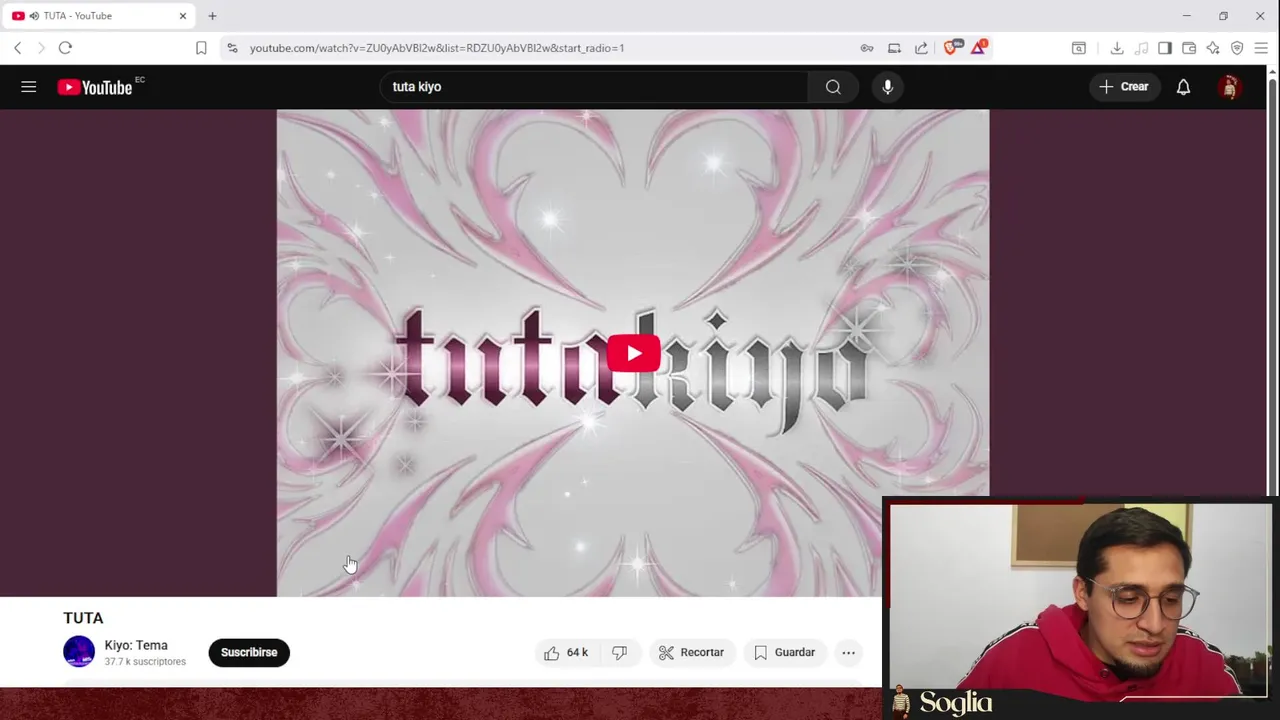
Task: Open the password key icon
Action: point(867,48)
